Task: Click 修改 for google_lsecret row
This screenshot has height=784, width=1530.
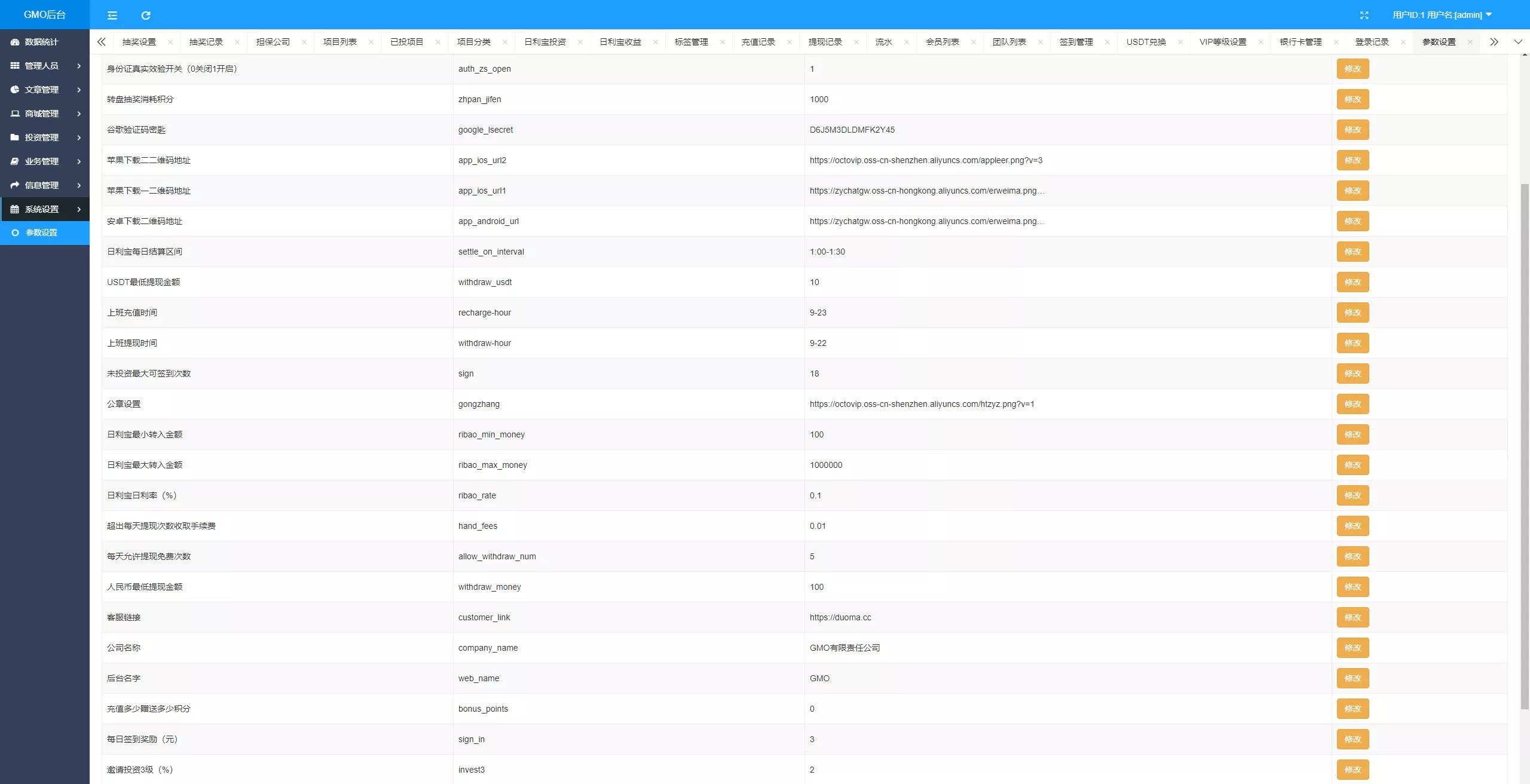Action: tap(1352, 130)
